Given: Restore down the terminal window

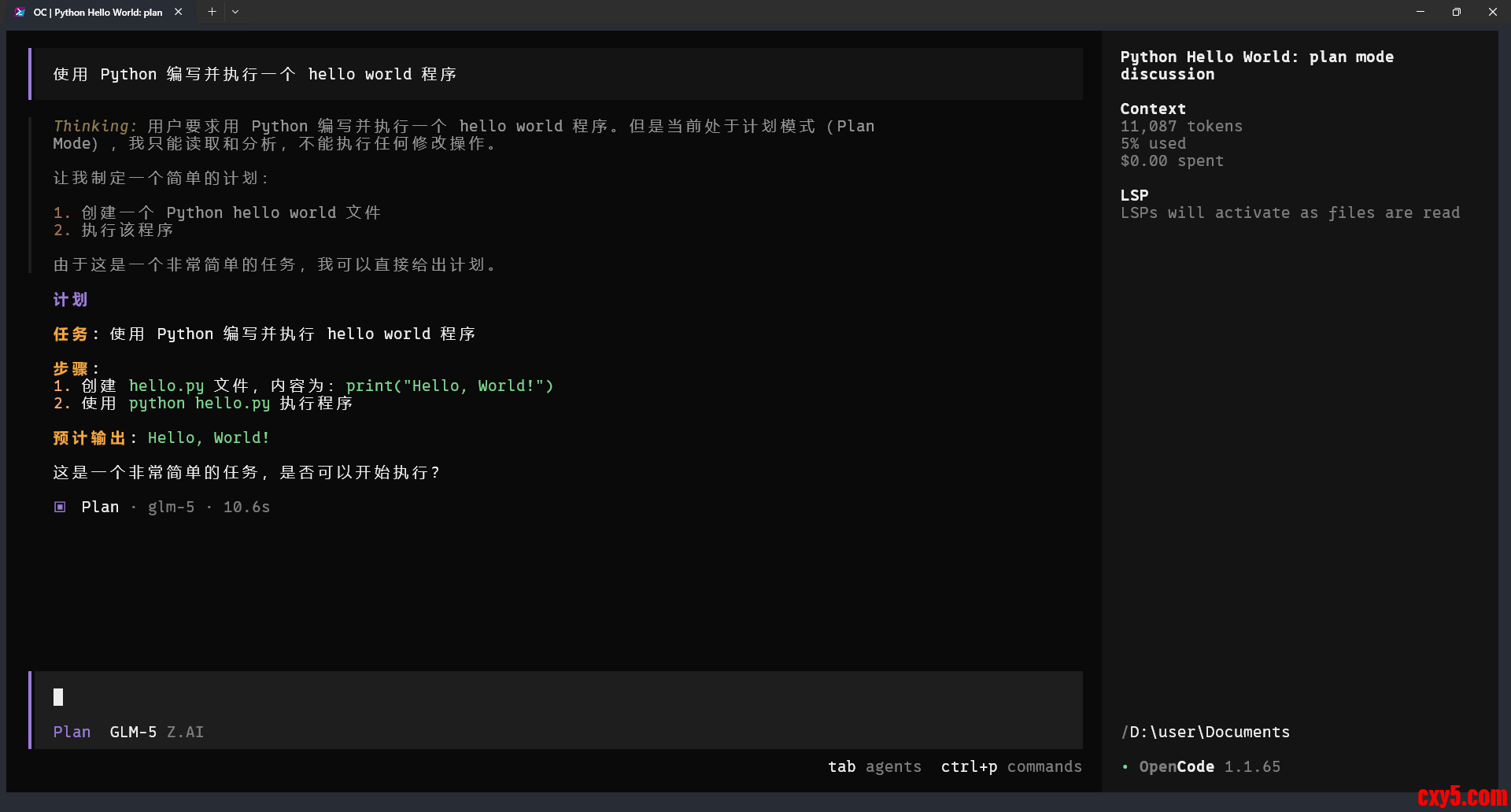Looking at the screenshot, I should pos(1457,12).
